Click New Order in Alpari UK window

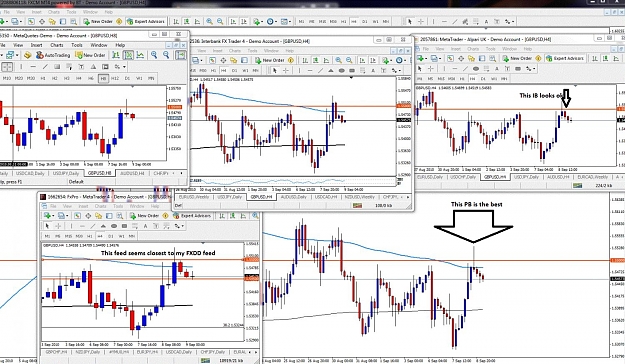coord(517,58)
